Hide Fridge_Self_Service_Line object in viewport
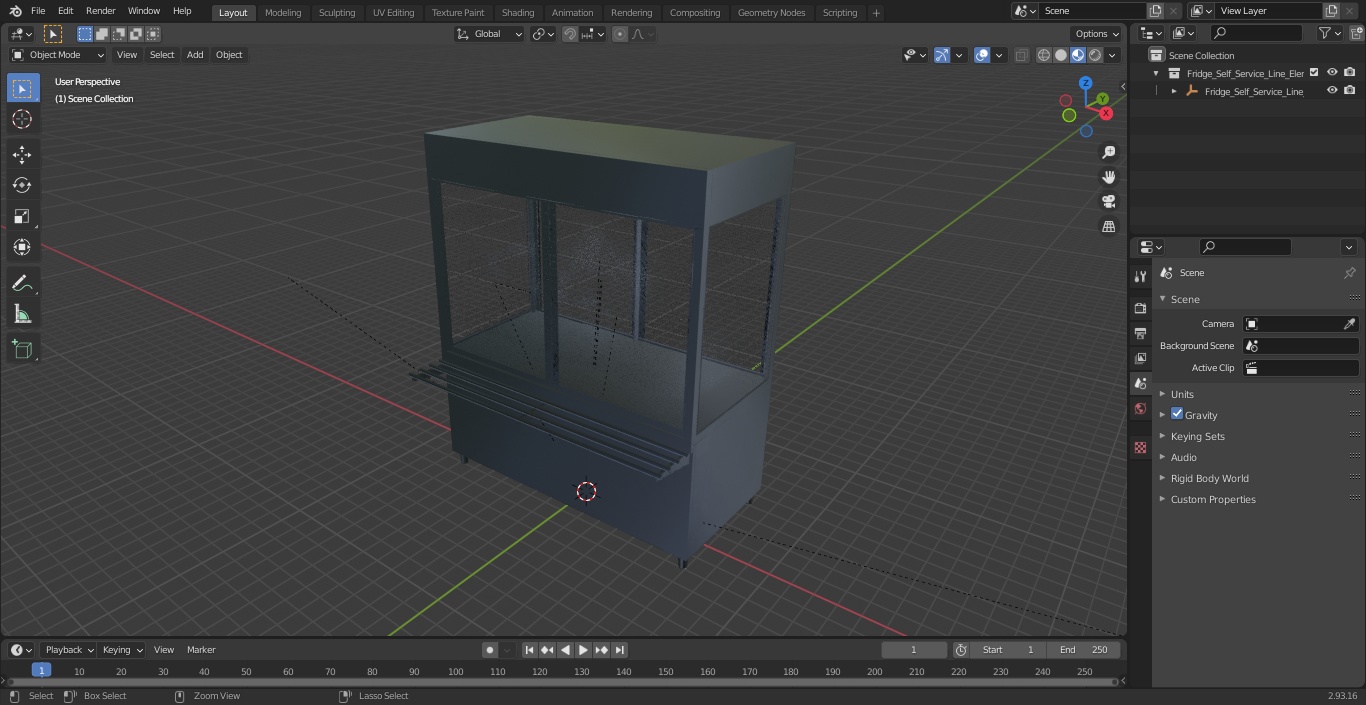Screen dimensions: 1366x705 point(1332,91)
